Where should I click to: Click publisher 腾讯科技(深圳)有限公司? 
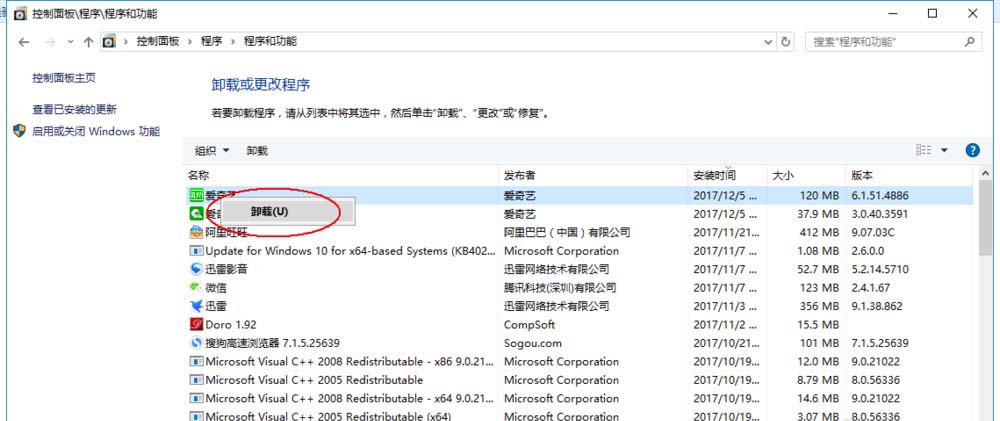[560, 288]
